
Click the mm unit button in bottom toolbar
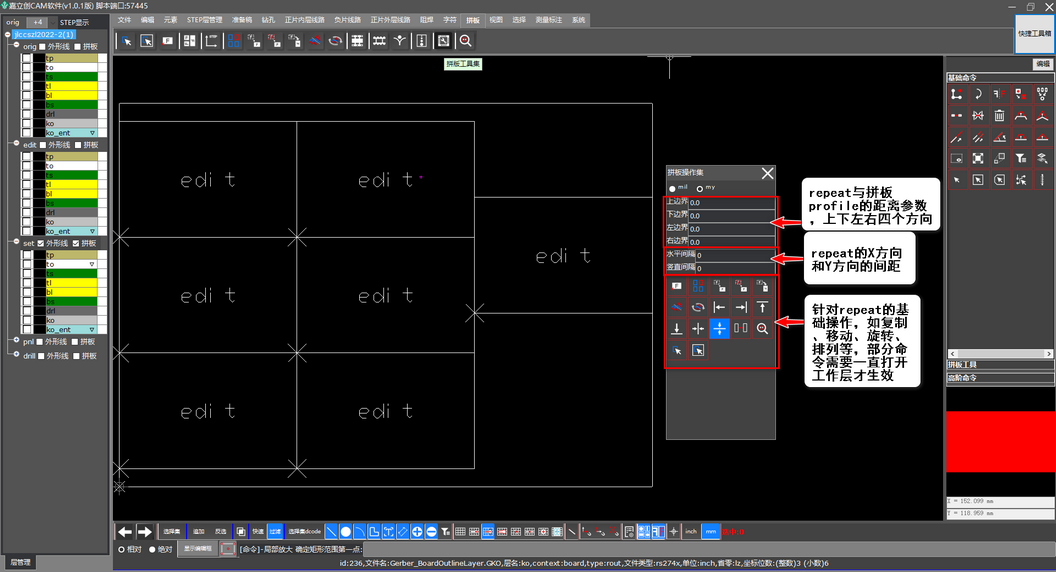711,532
